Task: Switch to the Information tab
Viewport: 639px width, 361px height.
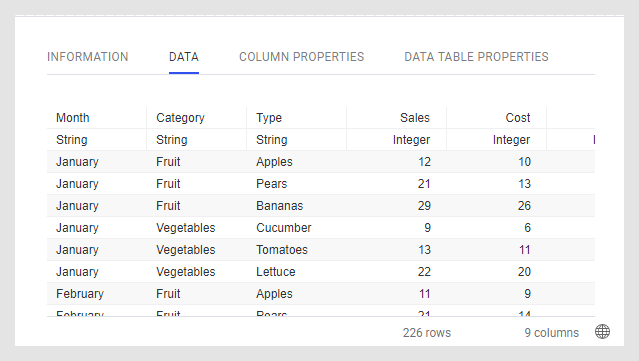Action: [x=88, y=57]
